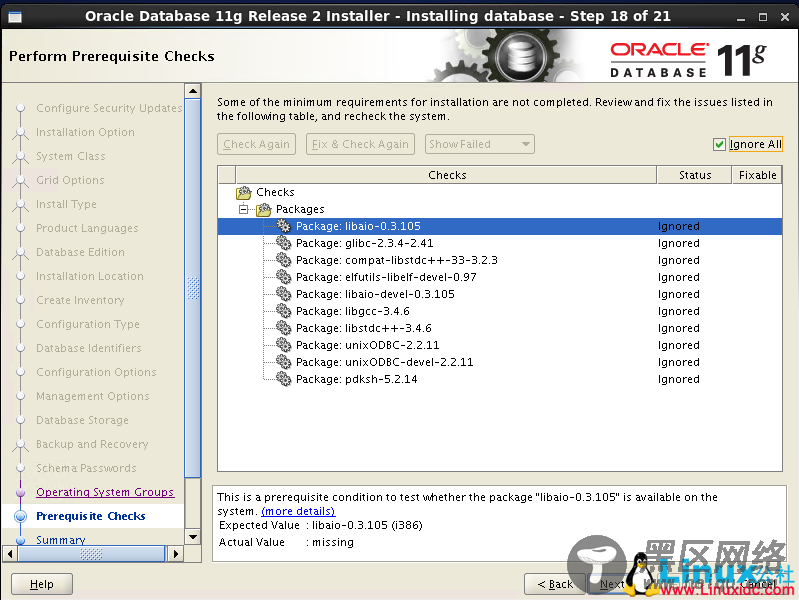
Task: Click the Expected Value libaio-0.3.105 (i386) text
Action: (367, 525)
